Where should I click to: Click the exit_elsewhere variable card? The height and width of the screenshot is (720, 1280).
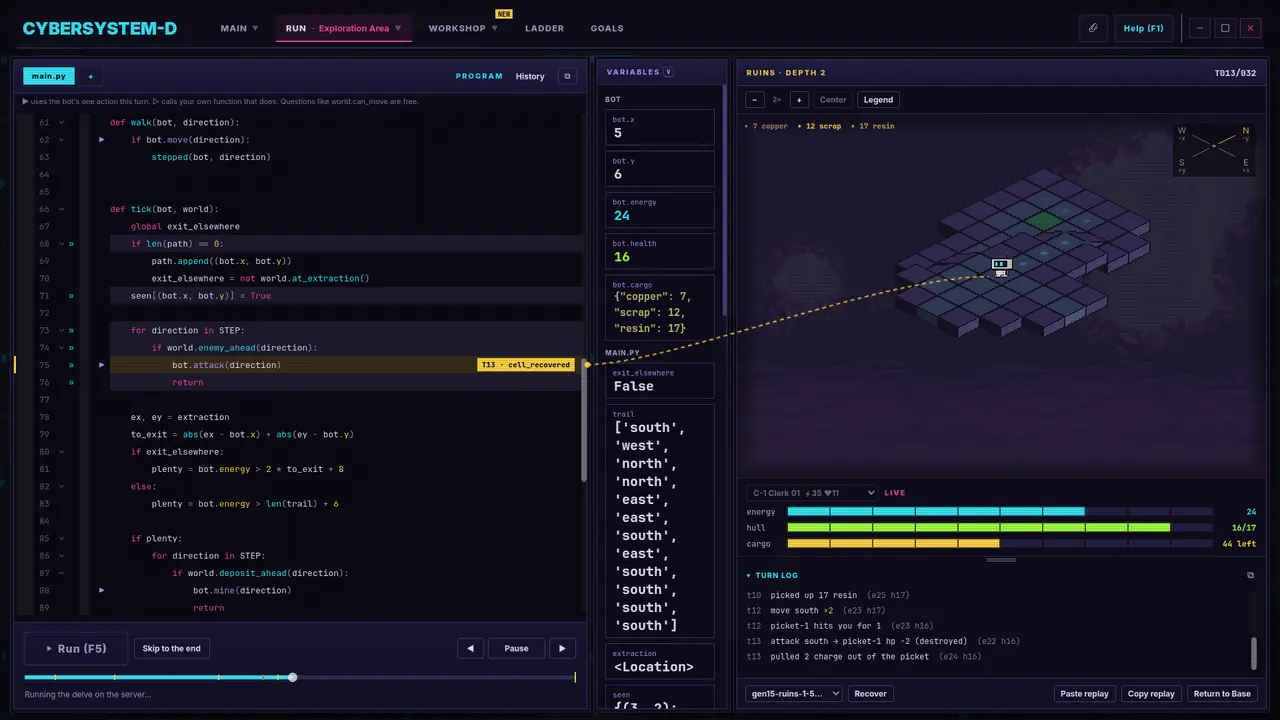(x=660, y=380)
